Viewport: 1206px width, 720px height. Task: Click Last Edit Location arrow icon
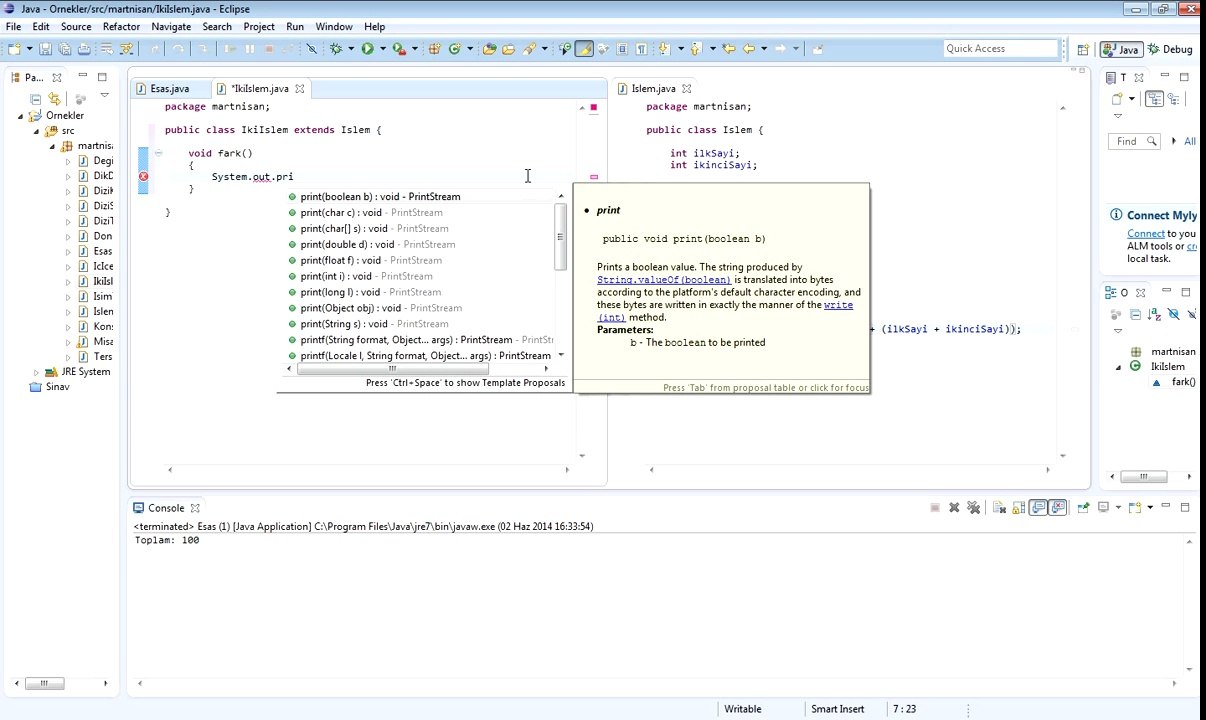click(x=728, y=49)
